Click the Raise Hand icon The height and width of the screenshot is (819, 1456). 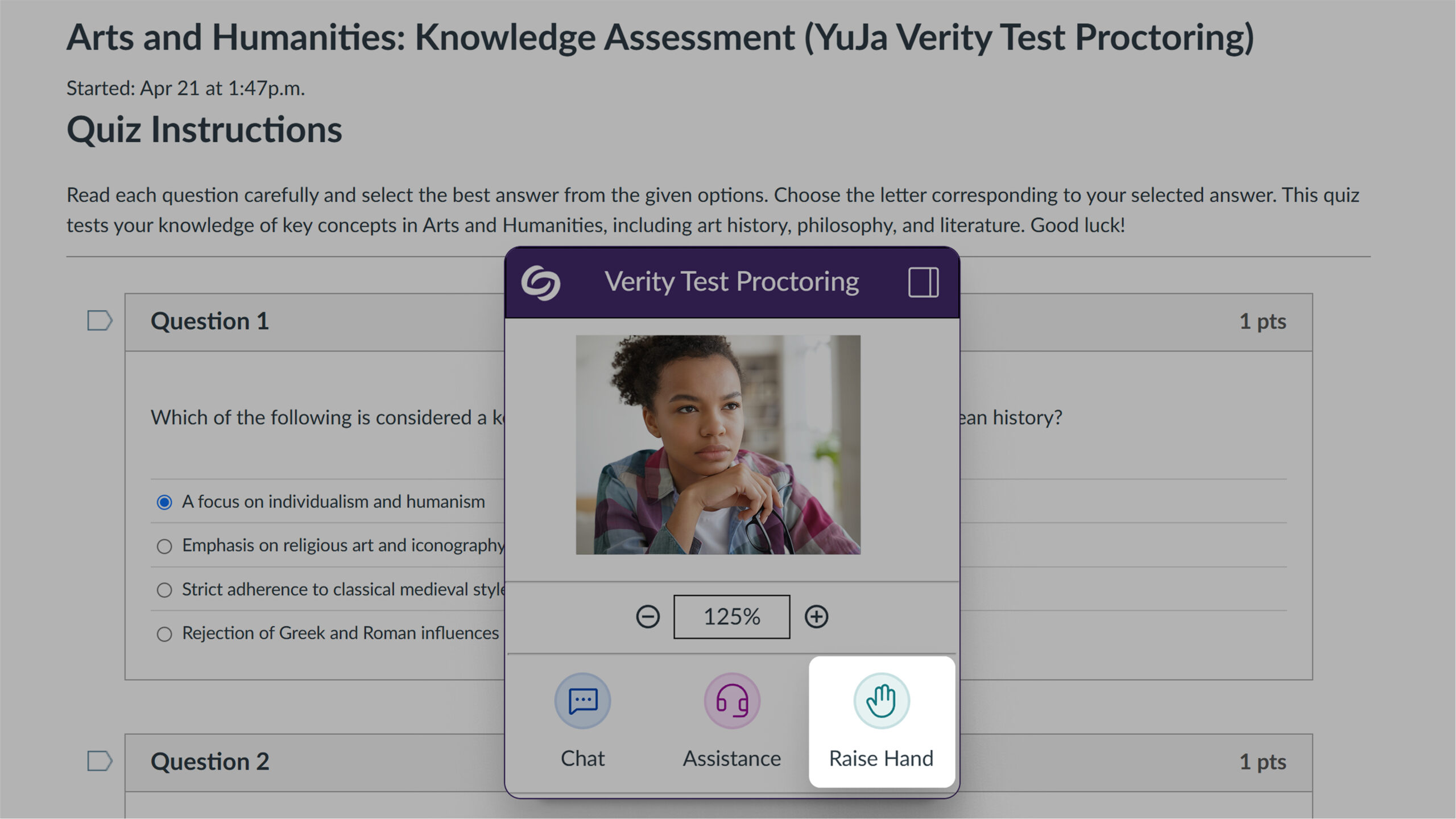click(x=881, y=701)
